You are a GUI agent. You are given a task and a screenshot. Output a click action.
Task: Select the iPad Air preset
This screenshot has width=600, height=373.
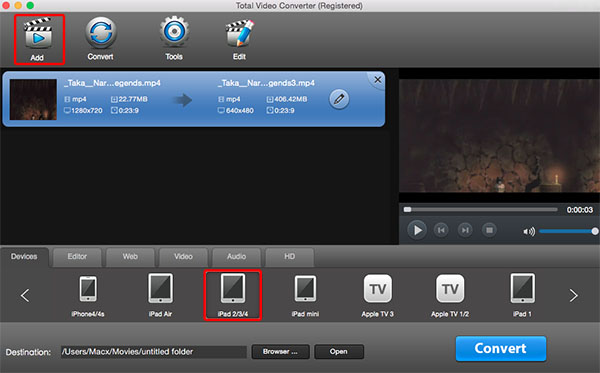pos(160,295)
